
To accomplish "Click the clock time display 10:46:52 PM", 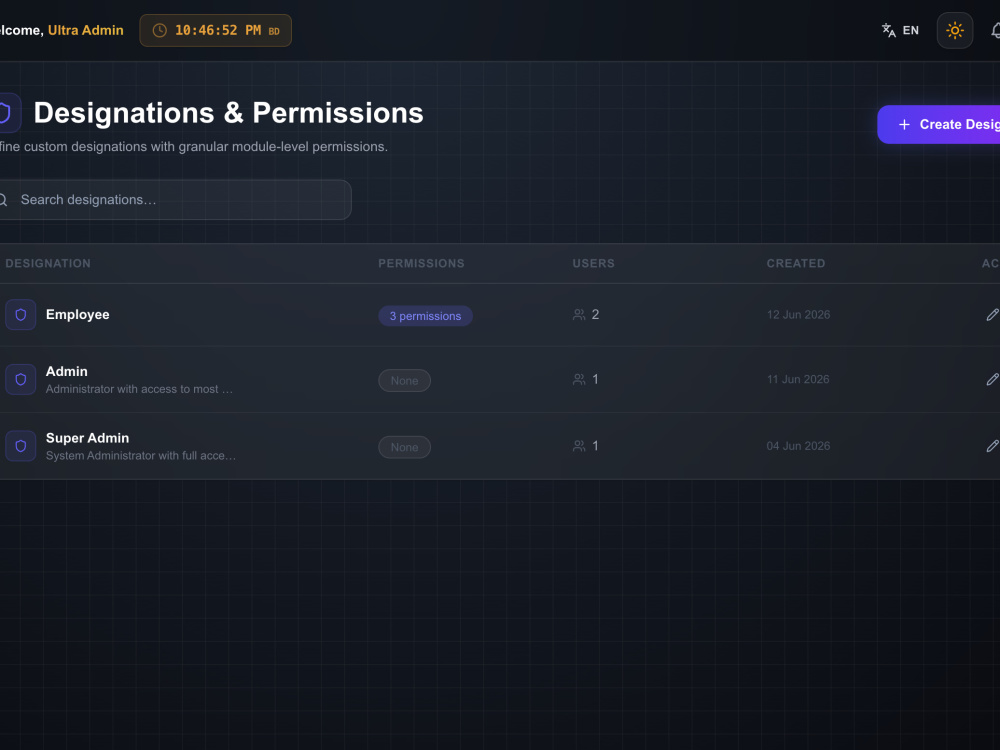I will pyautogui.click(x=217, y=30).
